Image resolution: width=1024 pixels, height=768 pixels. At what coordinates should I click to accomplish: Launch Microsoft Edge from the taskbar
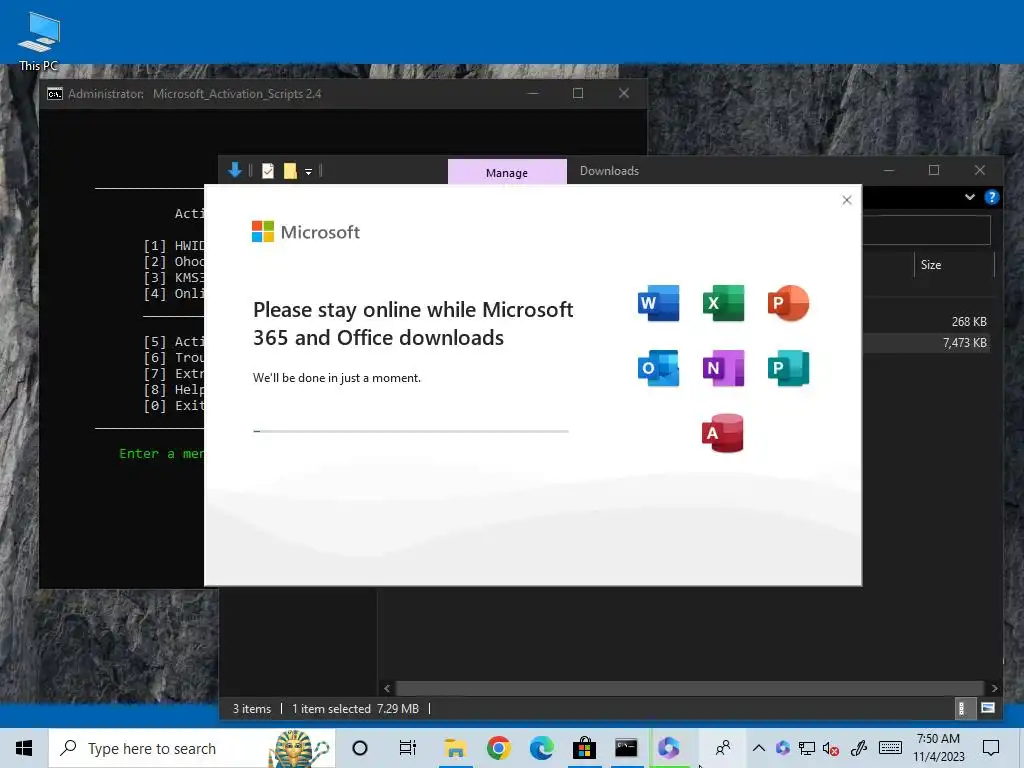(x=541, y=748)
